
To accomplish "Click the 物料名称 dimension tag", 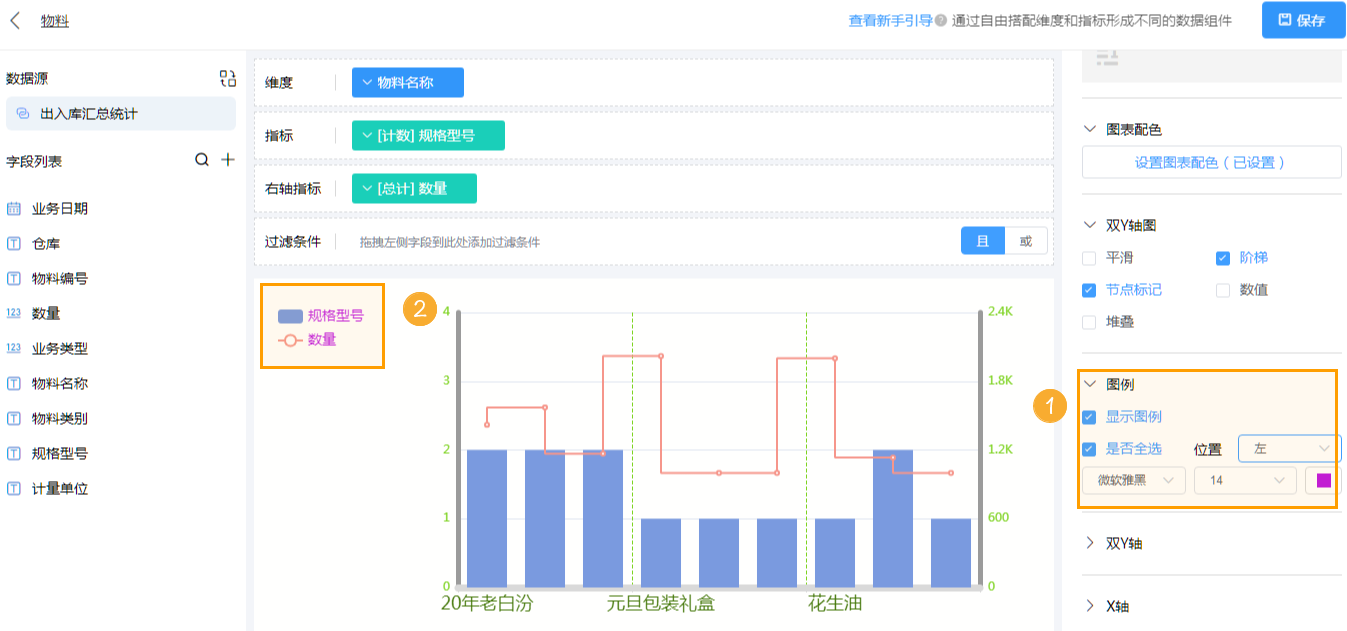I will [x=407, y=83].
